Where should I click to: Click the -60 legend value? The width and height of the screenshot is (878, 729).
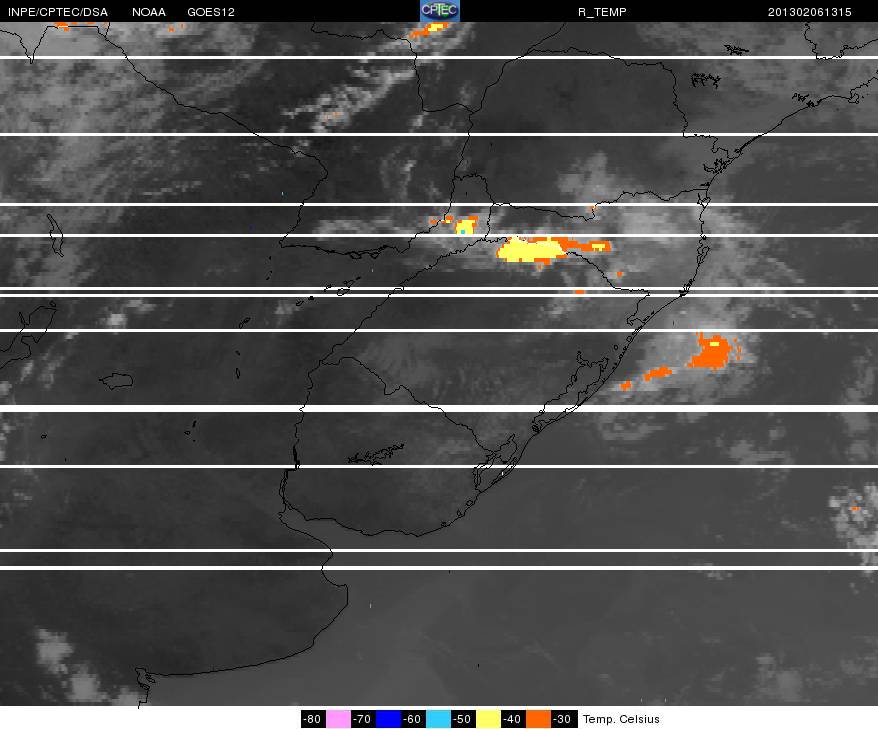413,719
